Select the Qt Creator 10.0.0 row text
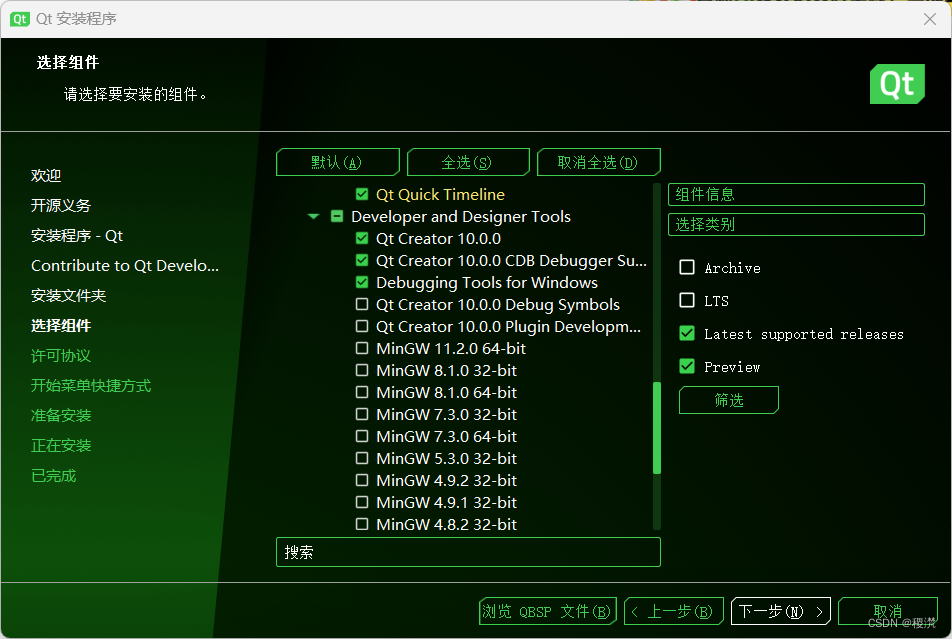 coord(438,238)
